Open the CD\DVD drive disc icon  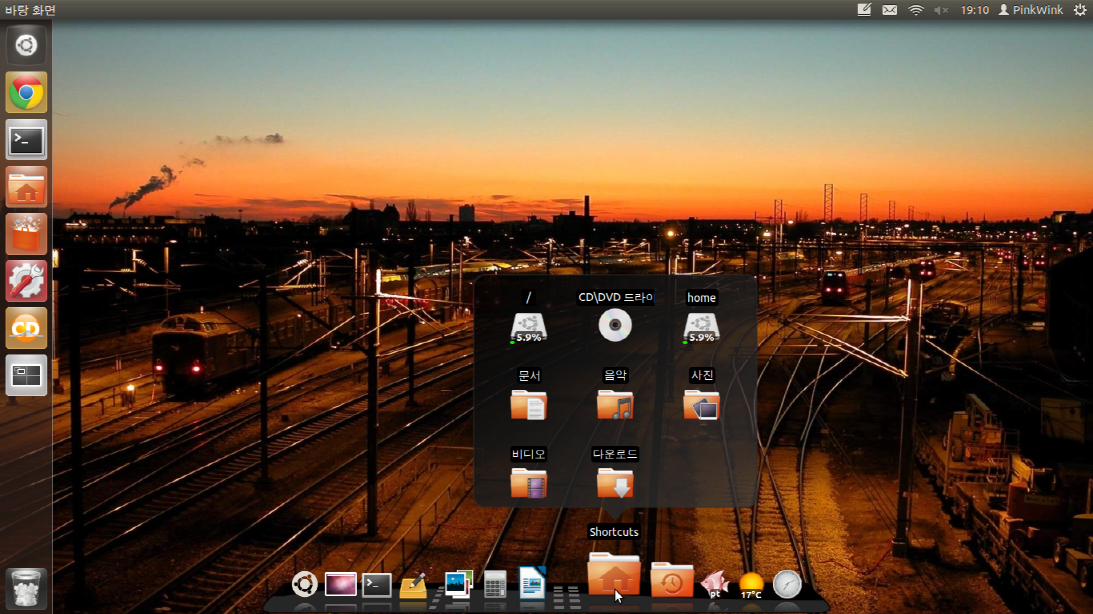pos(615,325)
